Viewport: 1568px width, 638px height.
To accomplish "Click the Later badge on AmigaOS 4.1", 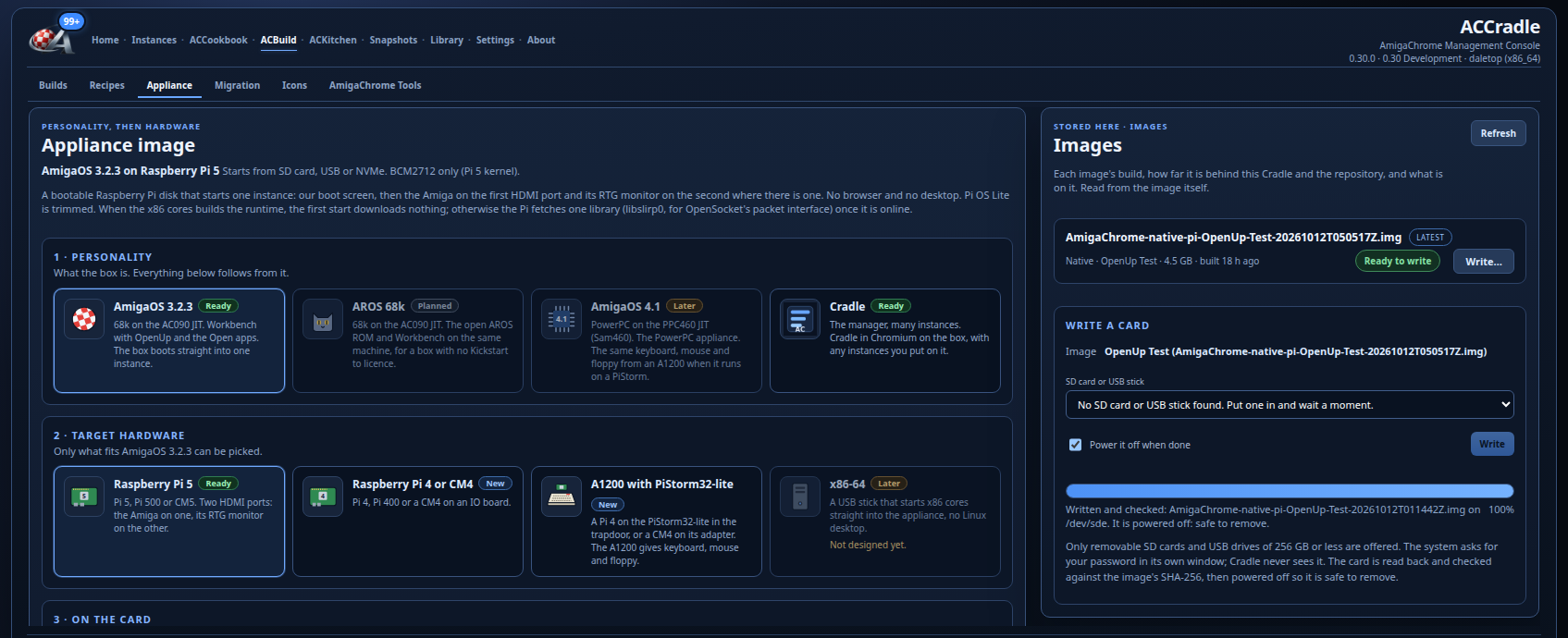I will tap(685, 306).
